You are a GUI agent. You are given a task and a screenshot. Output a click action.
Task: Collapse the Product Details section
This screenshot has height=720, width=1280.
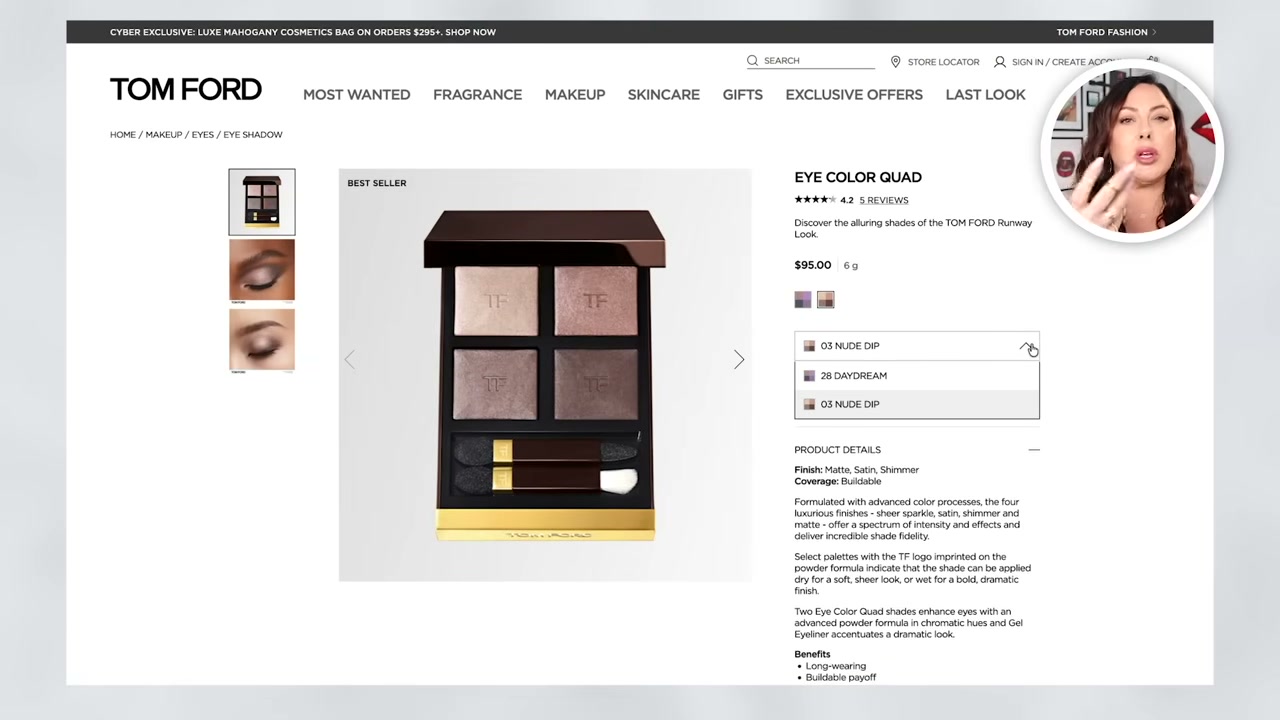(x=1034, y=450)
